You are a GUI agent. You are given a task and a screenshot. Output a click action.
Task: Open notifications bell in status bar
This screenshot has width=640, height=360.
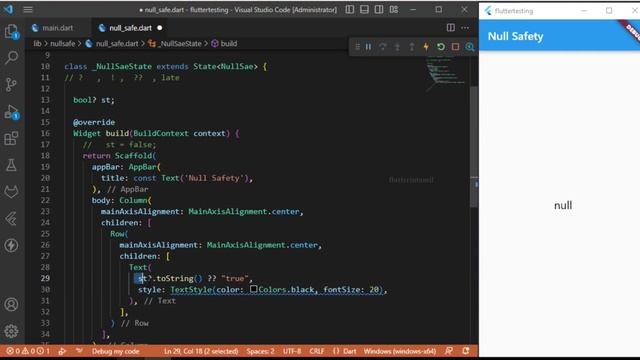466,351
